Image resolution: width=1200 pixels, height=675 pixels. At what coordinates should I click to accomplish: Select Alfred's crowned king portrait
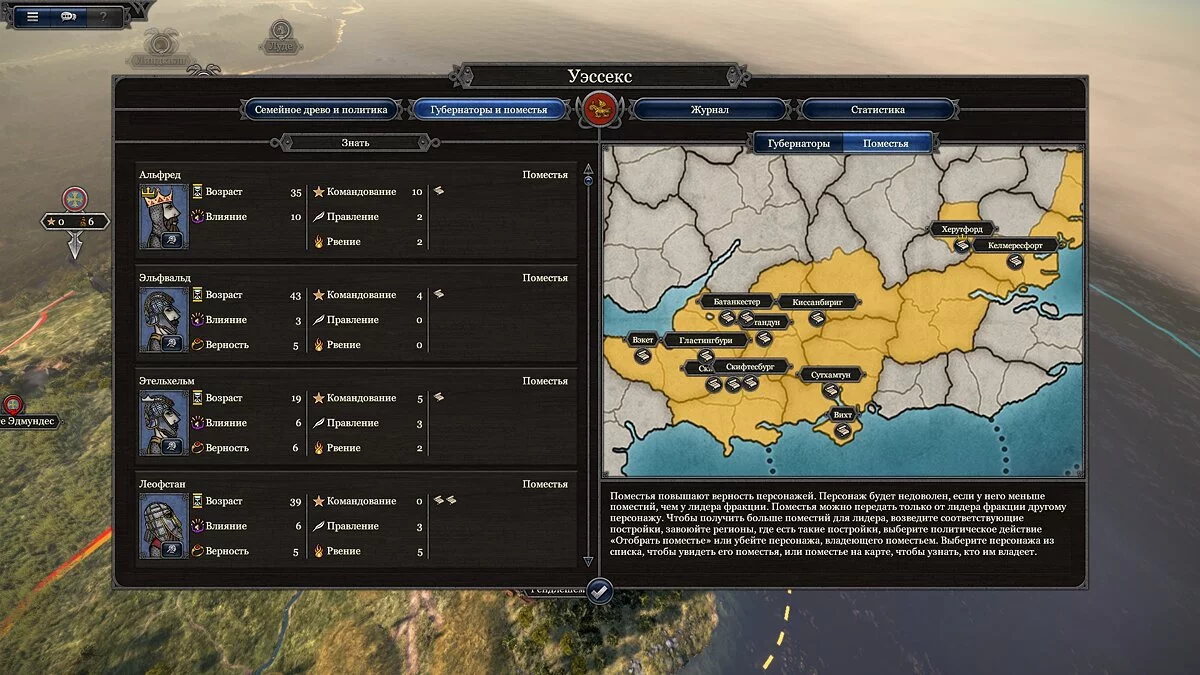coord(164,216)
